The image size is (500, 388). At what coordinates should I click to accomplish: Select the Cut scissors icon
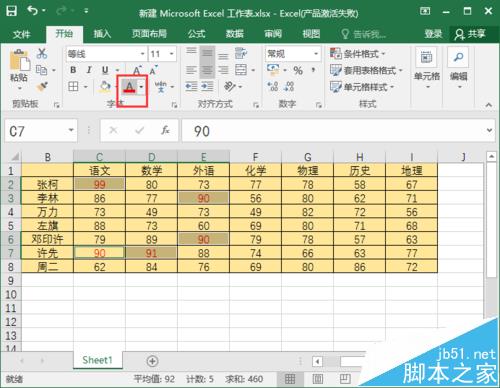click(42, 53)
